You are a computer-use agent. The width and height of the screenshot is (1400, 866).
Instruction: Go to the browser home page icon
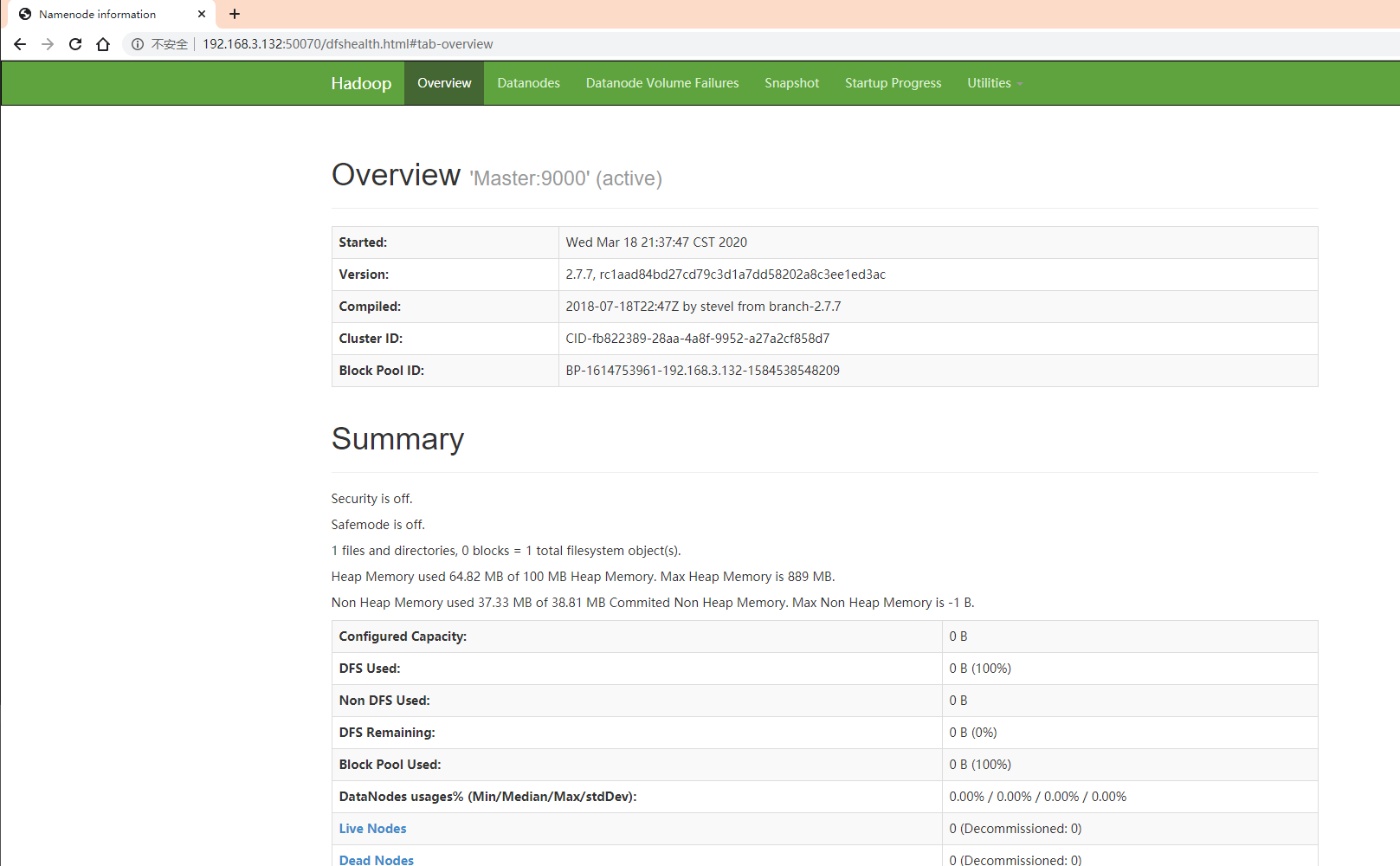click(103, 44)
